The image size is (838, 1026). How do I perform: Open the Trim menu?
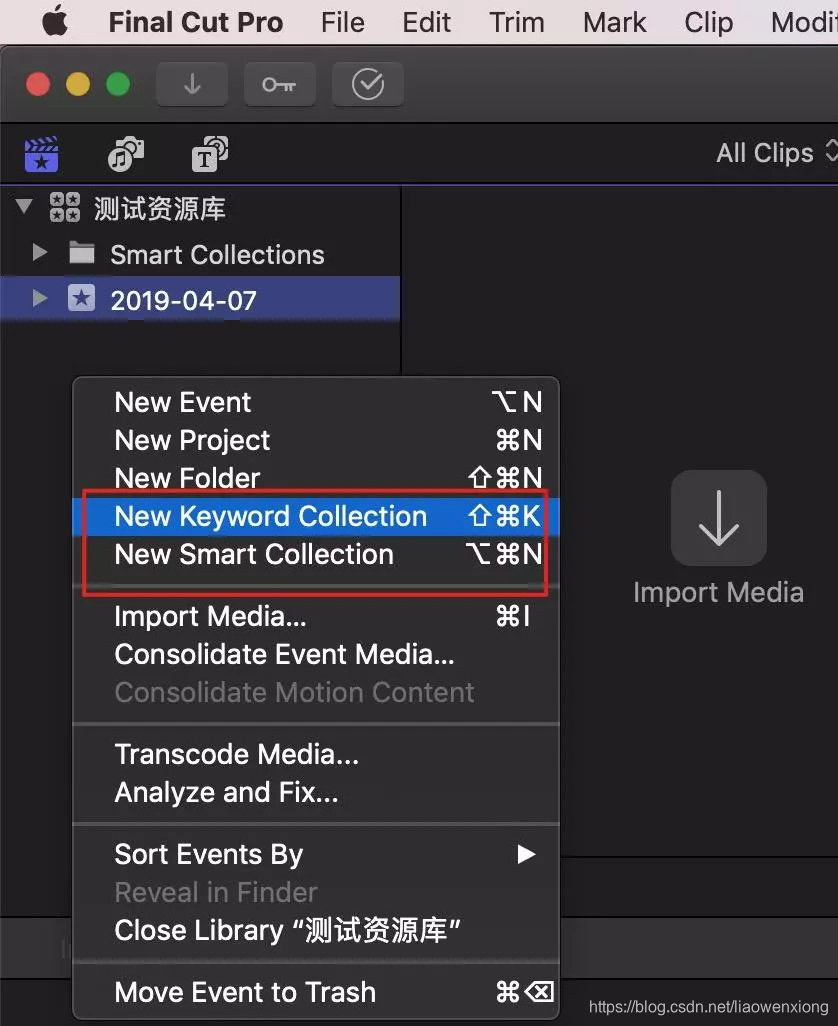coord(517,22)
